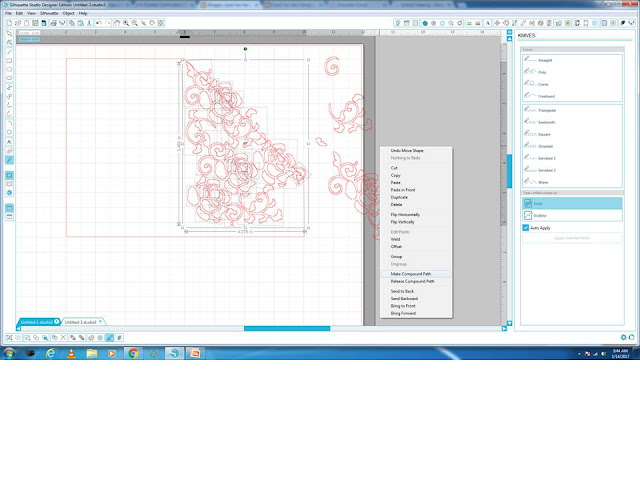Choose the Dovetail knife pattern
This screenshot has width=640, height=480.
click(572, 146)
